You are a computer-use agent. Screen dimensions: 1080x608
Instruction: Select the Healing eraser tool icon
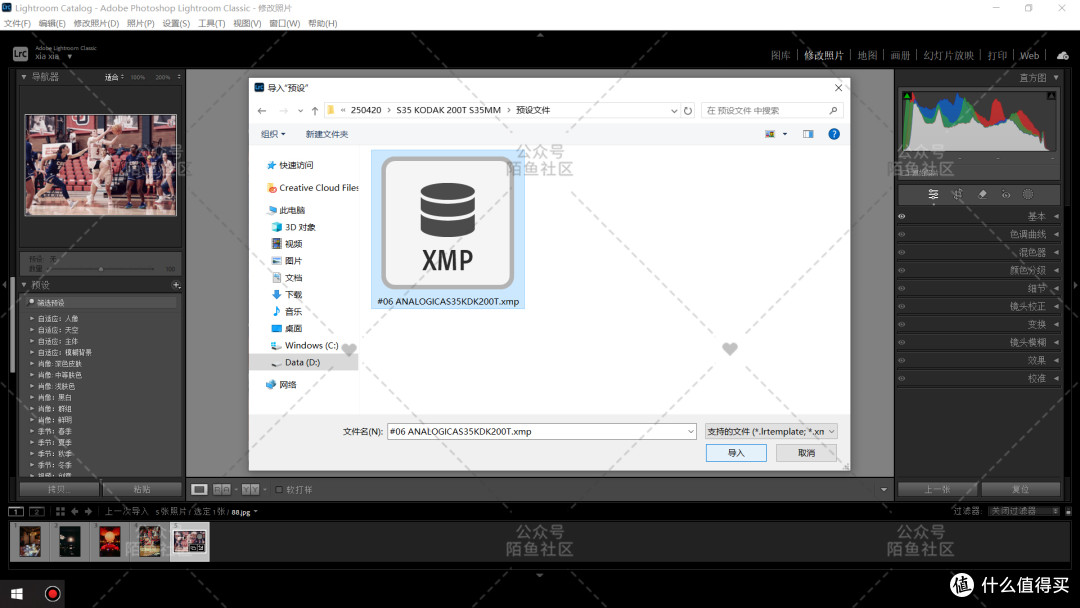click(982, 194)
